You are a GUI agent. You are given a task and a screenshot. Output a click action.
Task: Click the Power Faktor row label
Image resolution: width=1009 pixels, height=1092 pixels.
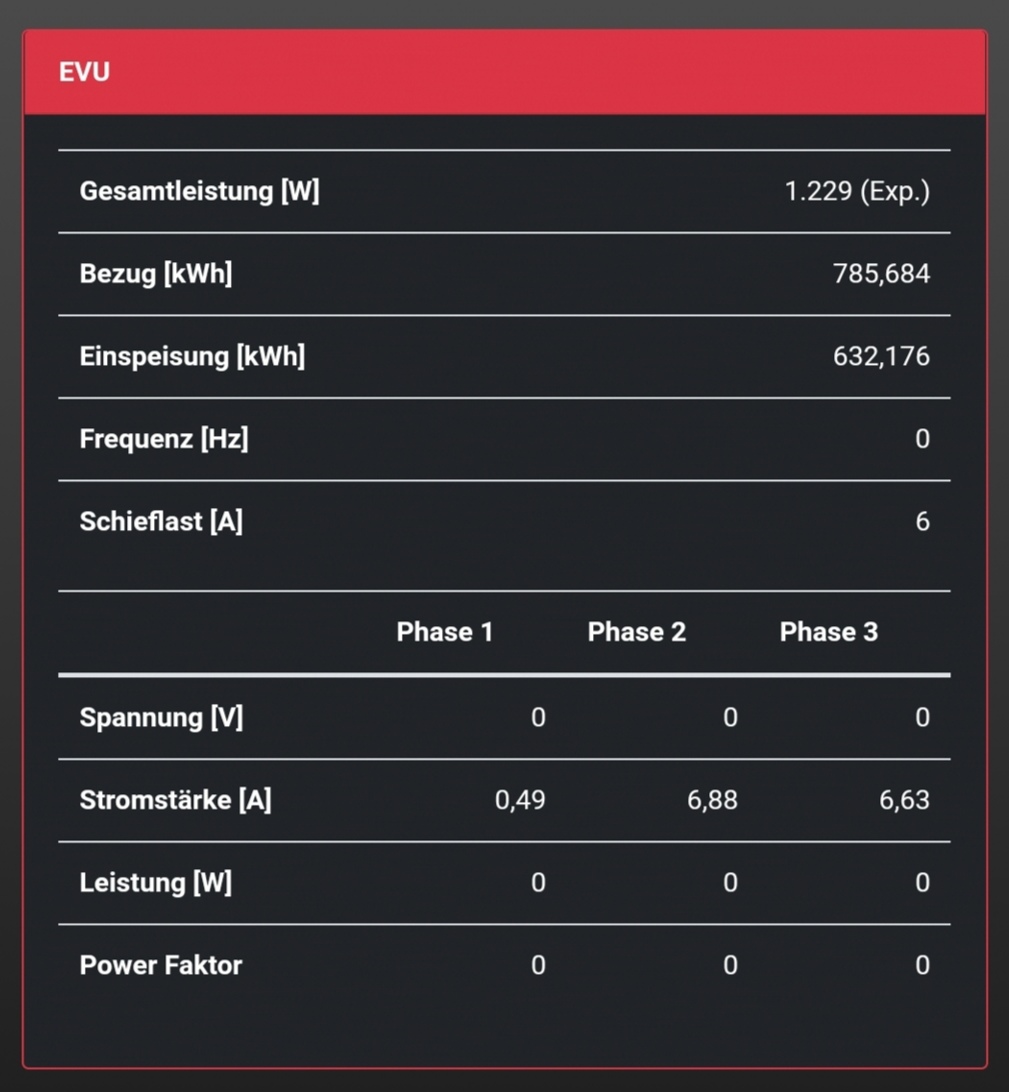click(161, 965)
